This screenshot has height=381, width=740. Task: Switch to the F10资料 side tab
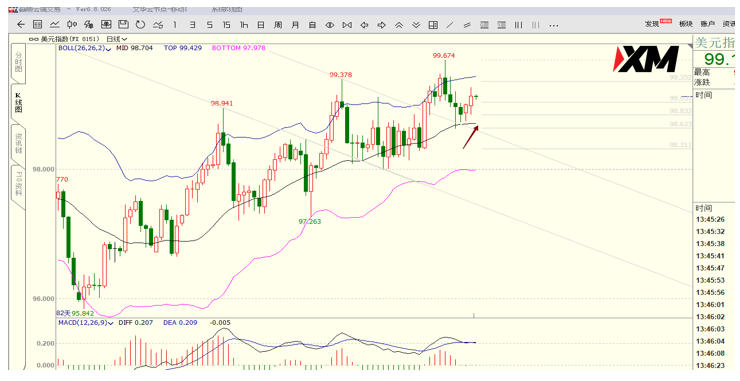pos(18,185)
